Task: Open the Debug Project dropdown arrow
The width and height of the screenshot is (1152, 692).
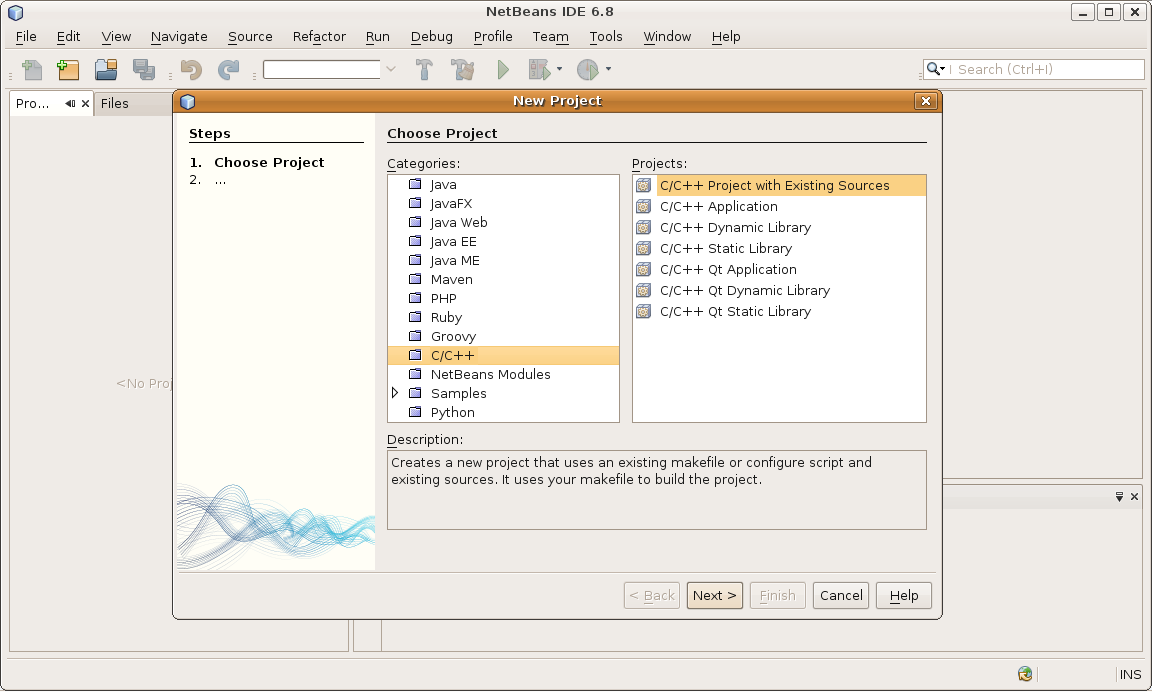Action: [560, 69]
